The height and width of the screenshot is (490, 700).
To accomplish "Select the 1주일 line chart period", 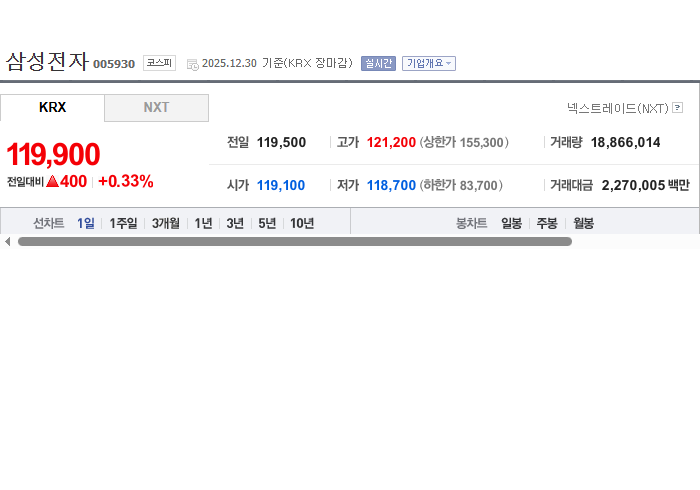I will pyautogui.click(x=123, y=223).
